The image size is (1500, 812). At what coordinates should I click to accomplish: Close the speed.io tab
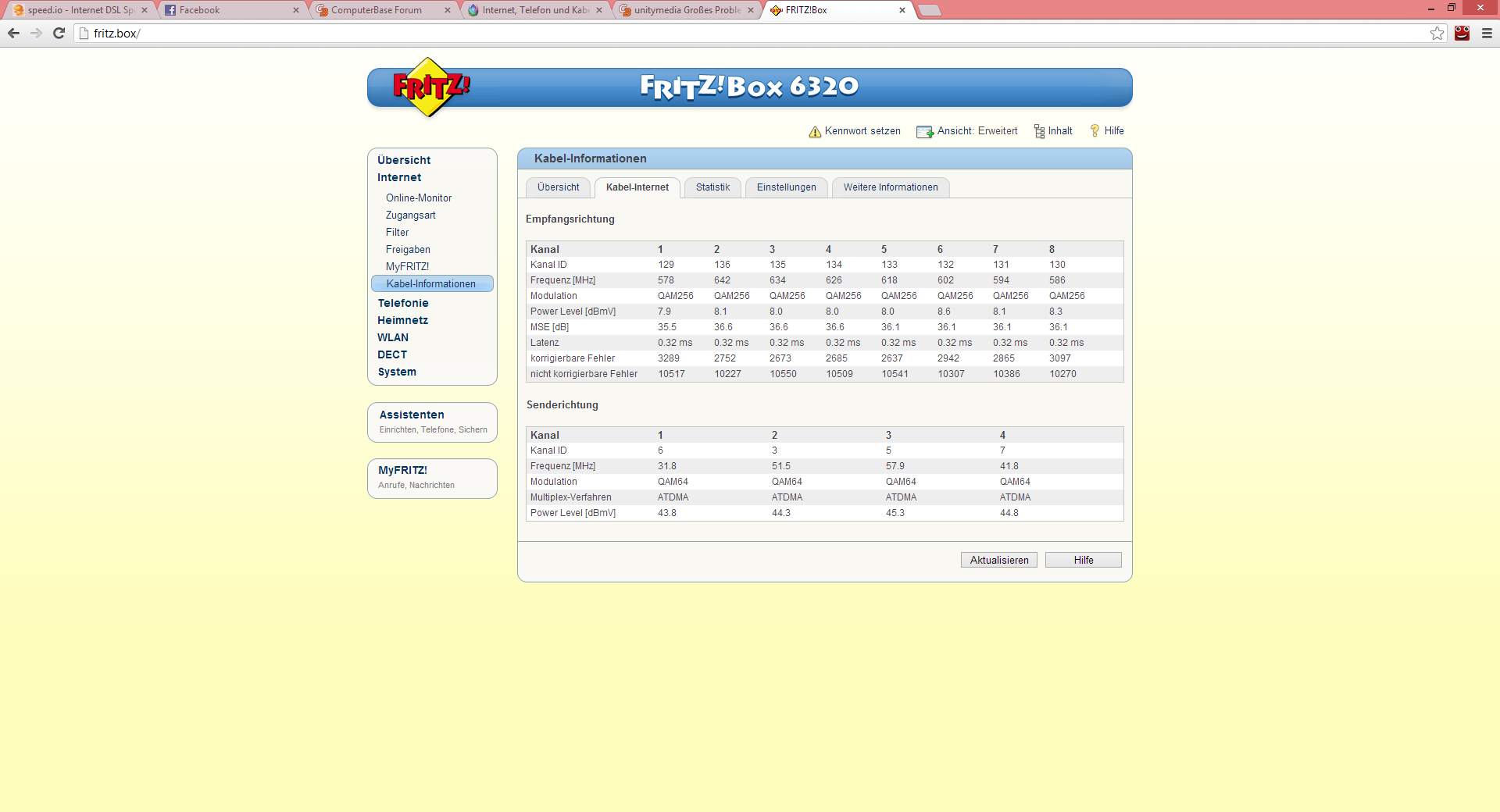(x=145, y=10)
